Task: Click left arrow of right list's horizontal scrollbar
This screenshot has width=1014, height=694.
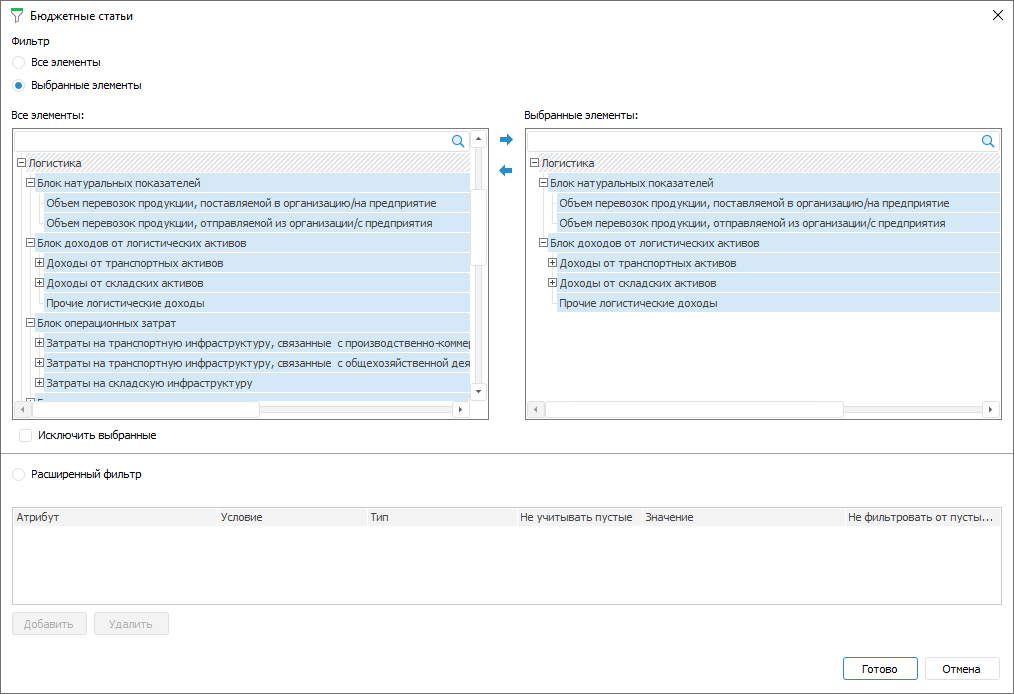Action: click(x=535, y=410)
